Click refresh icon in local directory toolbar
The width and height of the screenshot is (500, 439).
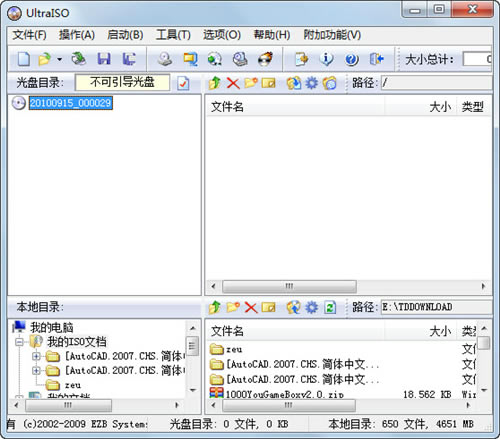[x=330, y=307]
